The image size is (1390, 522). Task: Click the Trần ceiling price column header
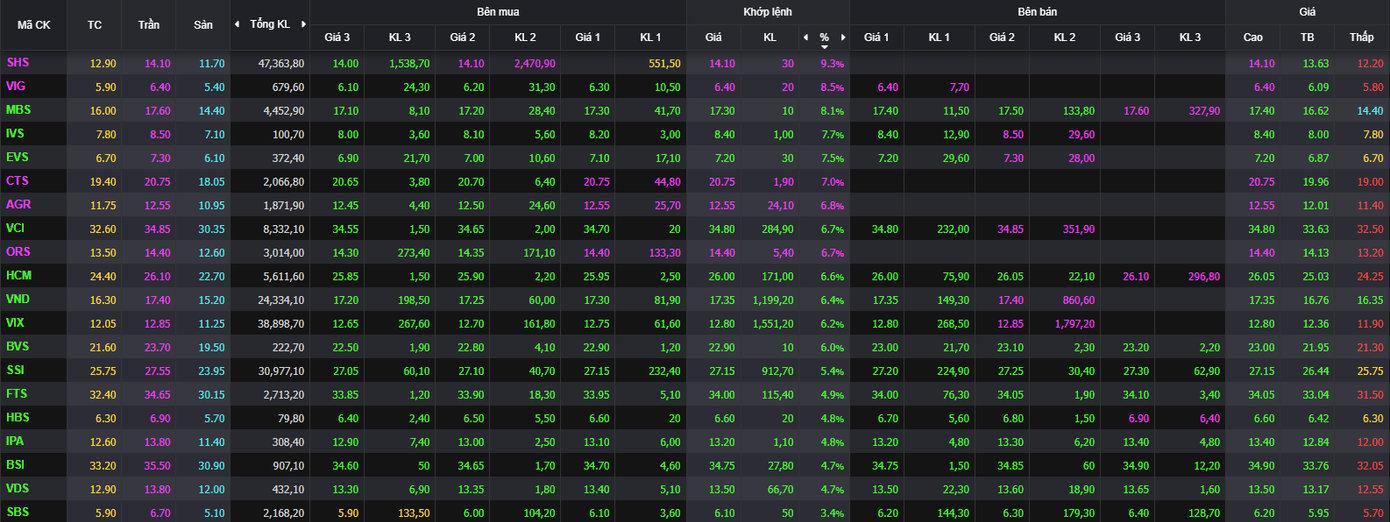pyautogui.click(x=148, y=25)
